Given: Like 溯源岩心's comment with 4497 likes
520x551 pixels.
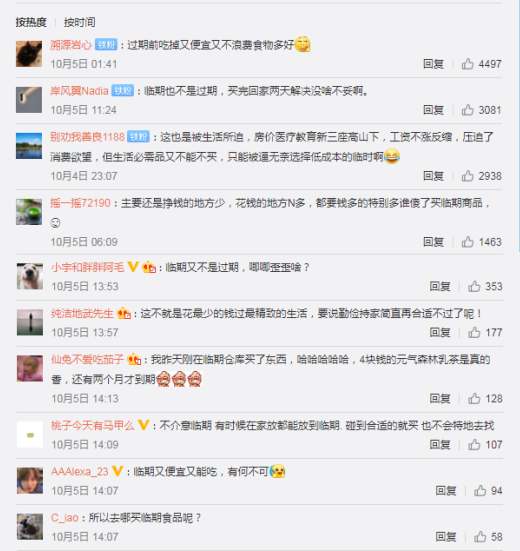Looking at the screenshot, I should coord(467,64).
